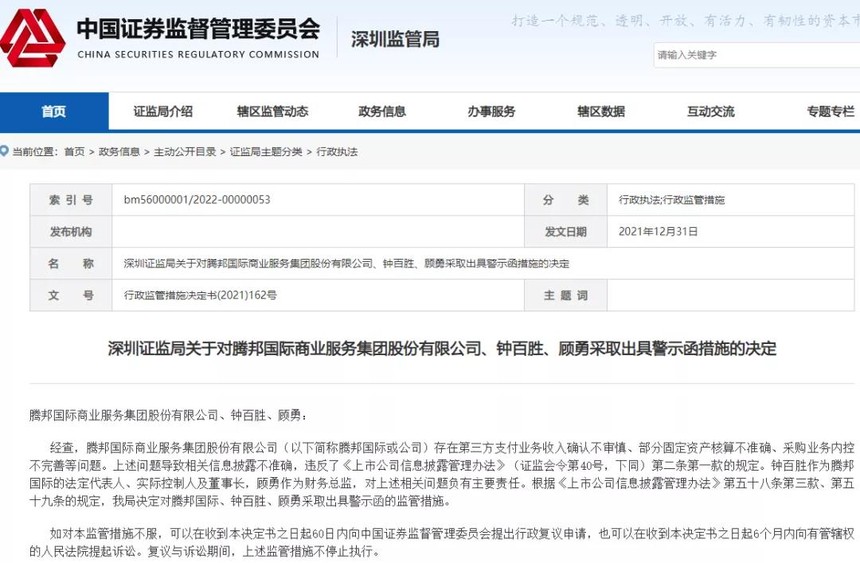The width and height of the screenshot is (860, 563).
Task: Open the 首页 navigation tab
Action: (x=54, y=111)
